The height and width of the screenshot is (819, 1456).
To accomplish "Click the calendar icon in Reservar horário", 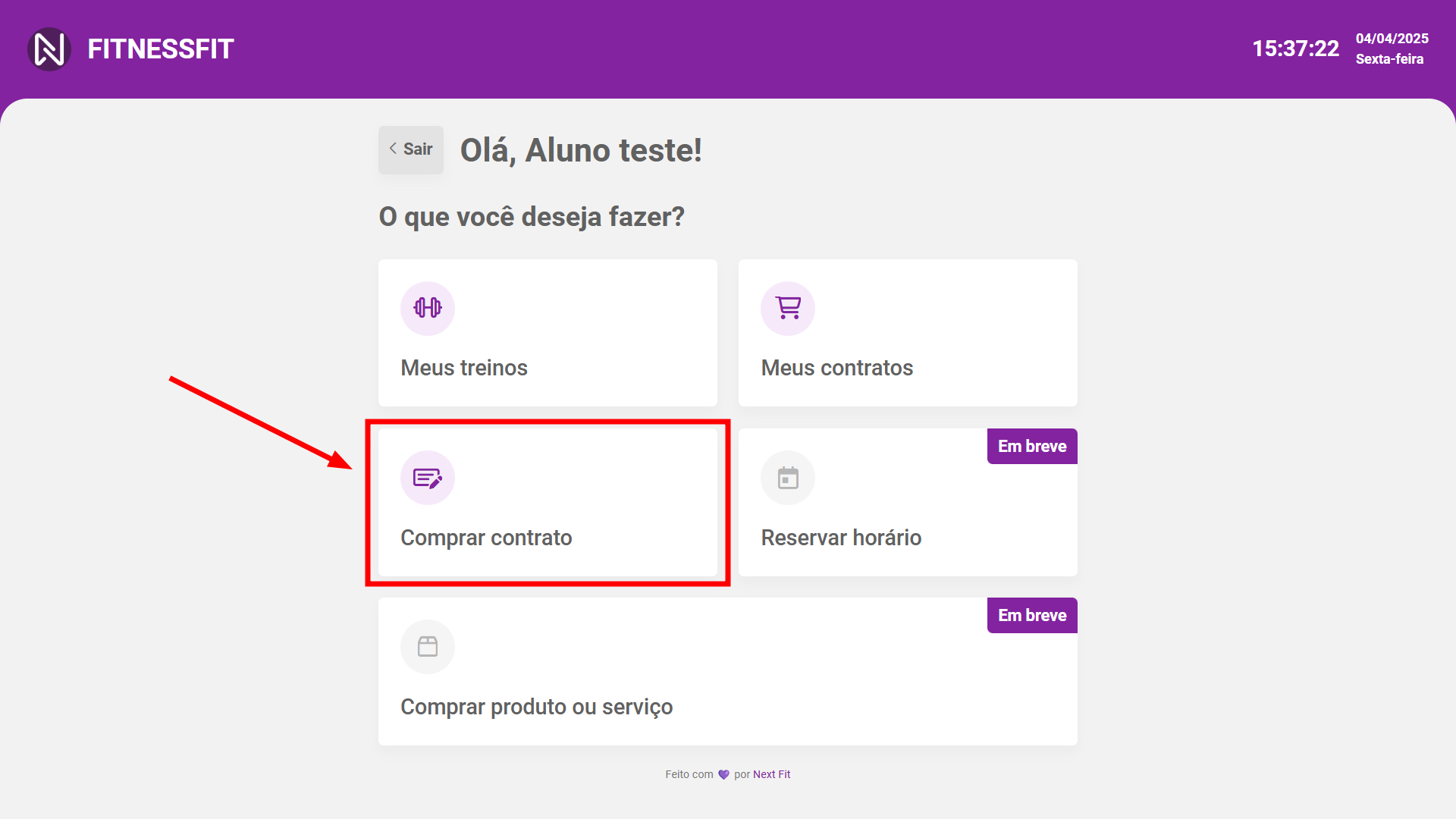I will (788, 478).
